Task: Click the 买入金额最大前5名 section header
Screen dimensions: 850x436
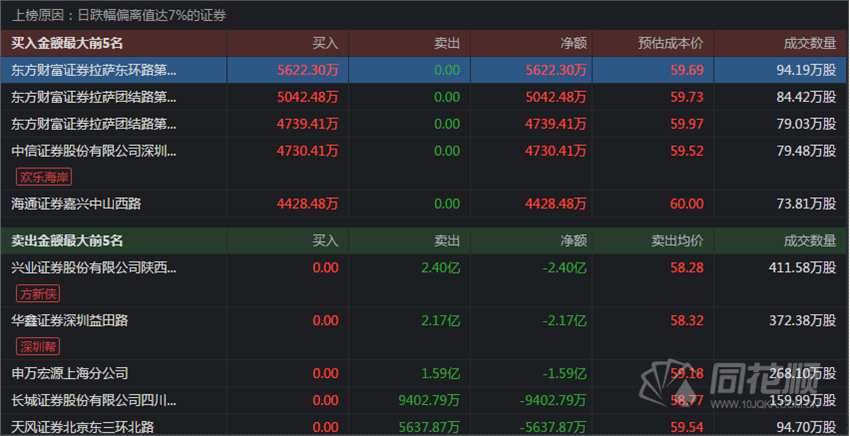Action: pyautogui.click(x=67, y=43)
